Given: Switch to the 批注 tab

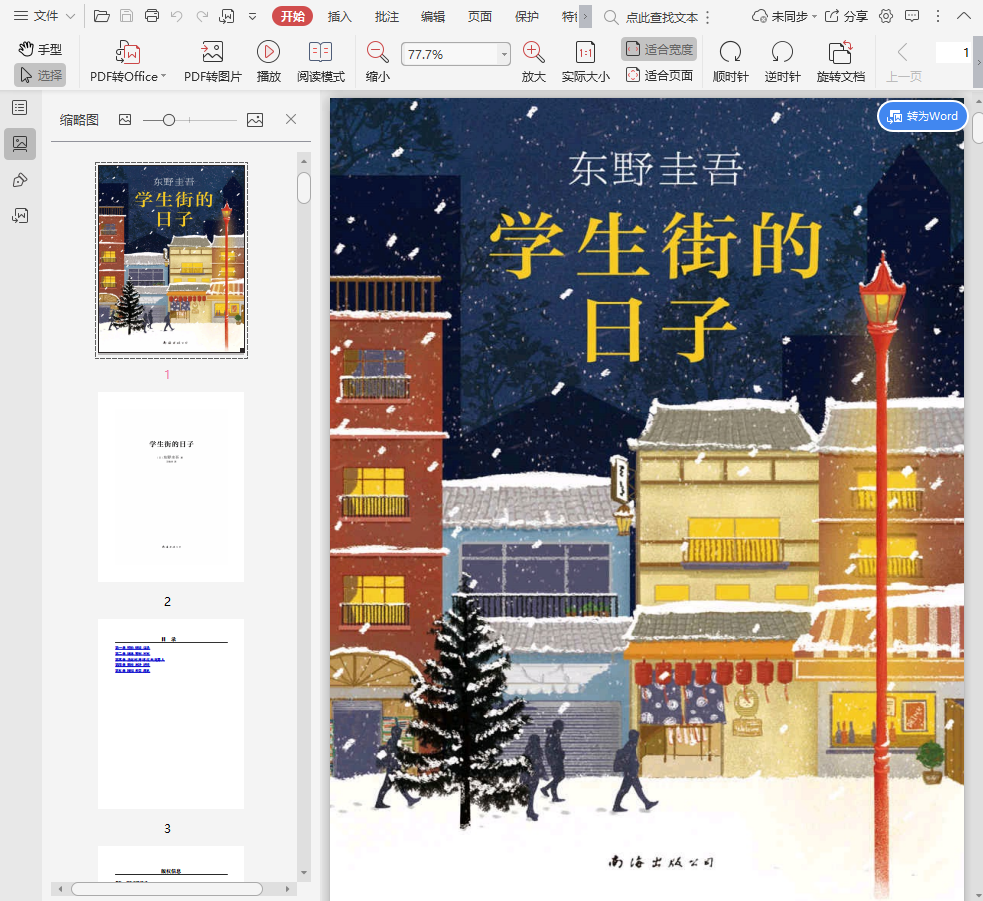Looking at the screenshot, I should tap(387, 17).
